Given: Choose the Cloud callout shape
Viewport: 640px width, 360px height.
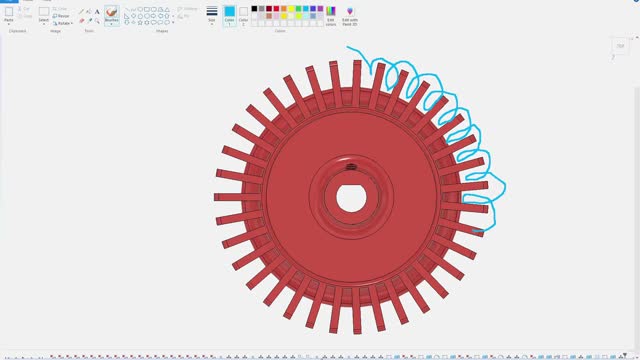Looking at the screenshot, I should tap(167, 22).
